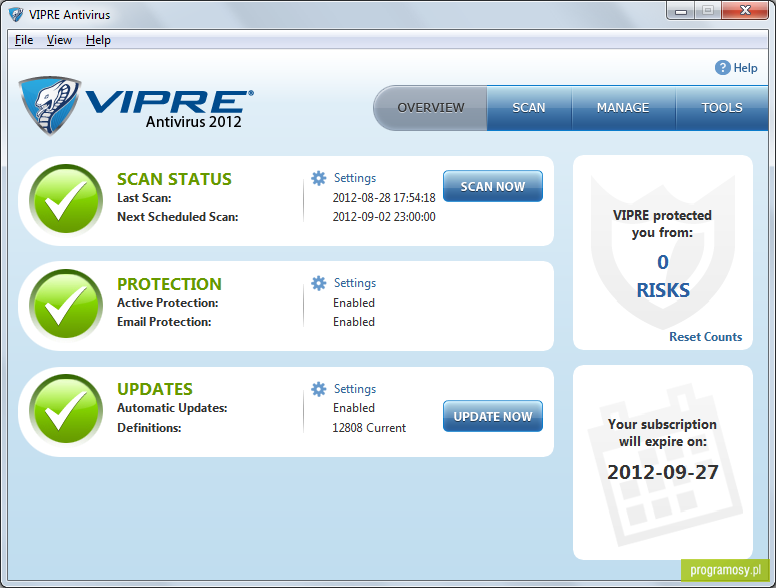Click the VIPRE icon in title bar
The height and width of the screenshot is (588, 776).
point(16,14)
